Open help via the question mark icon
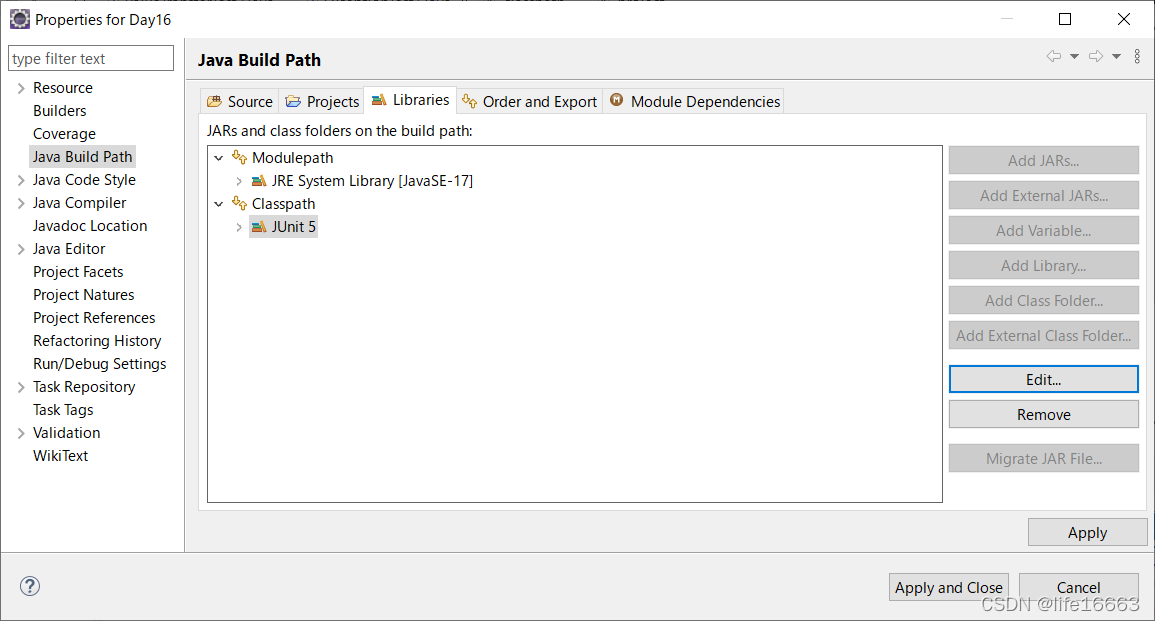The height and width of the screenshot is (621, 1155). [29, 586]
